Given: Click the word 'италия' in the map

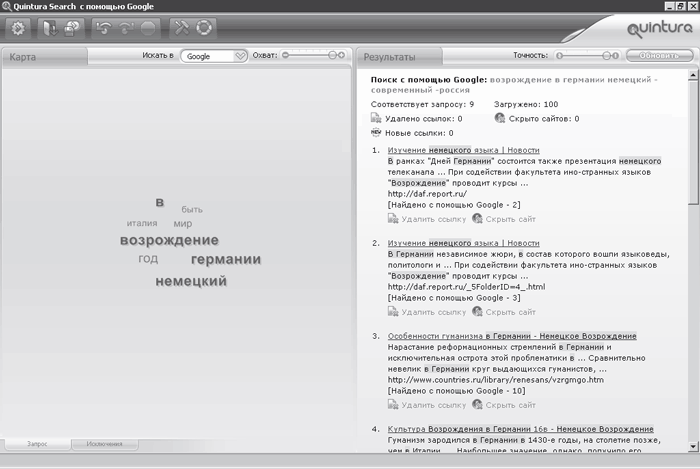Looking at the screenshot, I should tap(142, 223).
